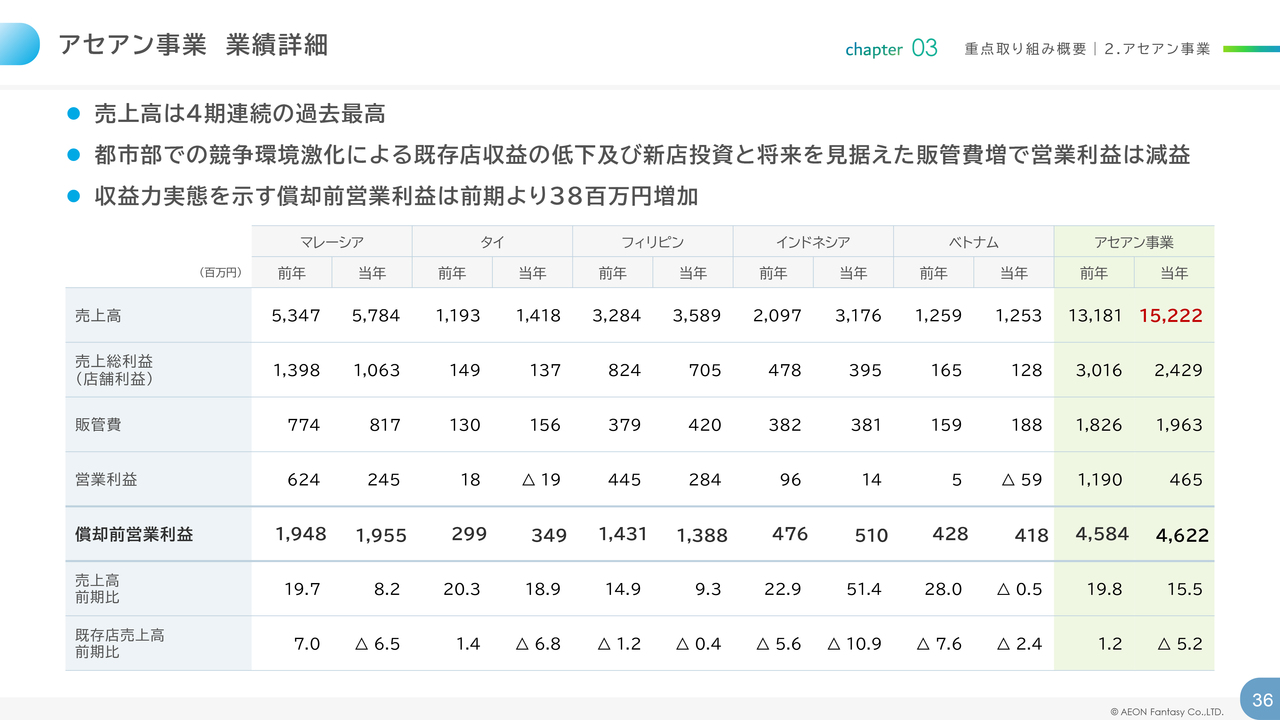Click the triangle mark in Thailand's △ 19 cell
Viewport: 1280px width, 720px height.
point(528,480)
